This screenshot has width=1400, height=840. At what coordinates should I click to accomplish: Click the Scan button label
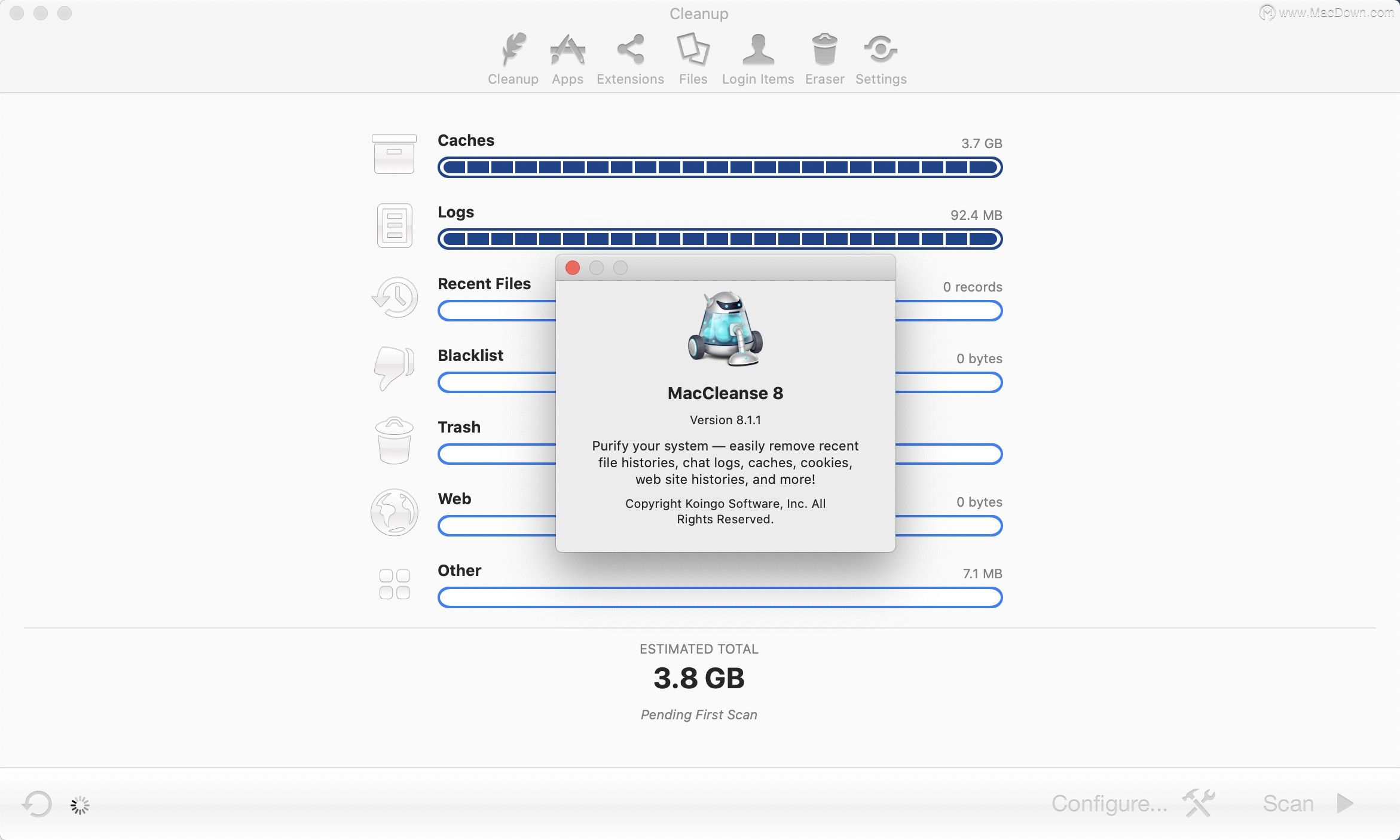click(1288, 804)
